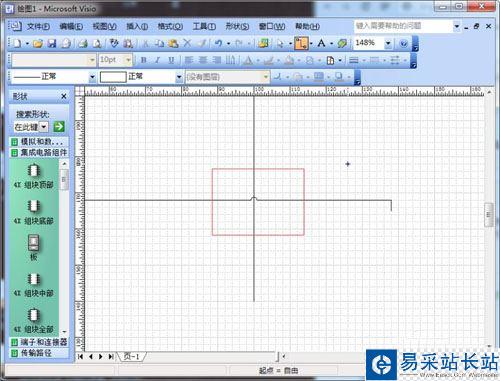Toggle Center text alignment
The width and height of the screenshot is (500, 381).
click(203, 60)
